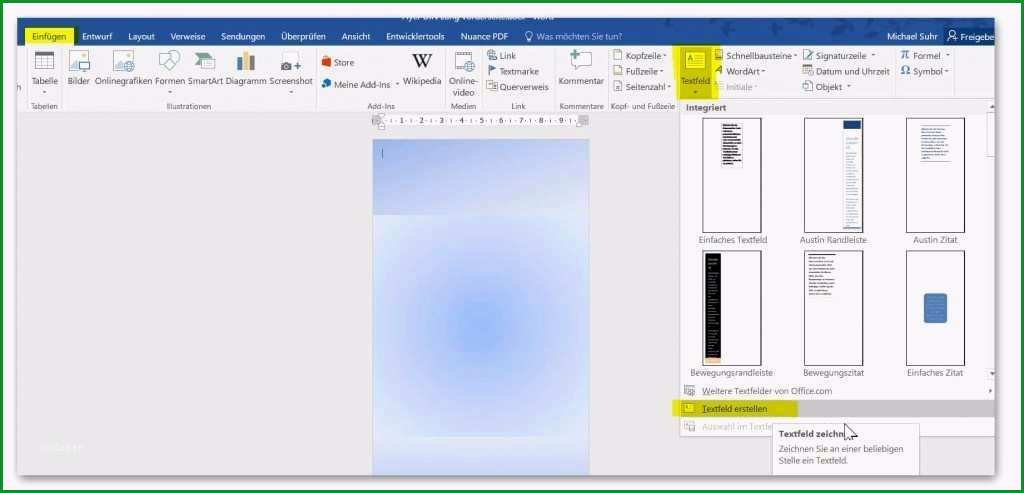The width and height of the screenshot is (1024, 493).
Task: Open the Objekt dropdown
Action: (x=827, y=87)
